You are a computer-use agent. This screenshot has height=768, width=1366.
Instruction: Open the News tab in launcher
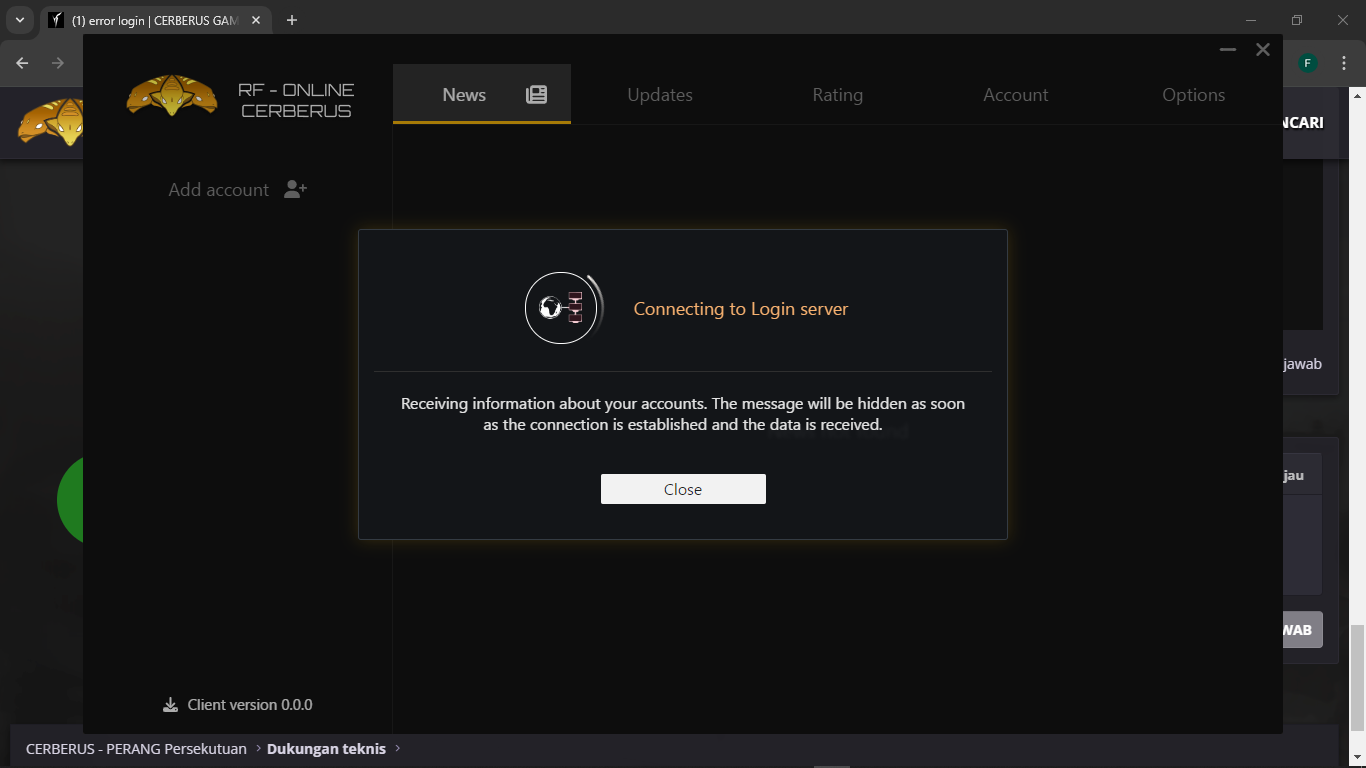coord(482,95)
